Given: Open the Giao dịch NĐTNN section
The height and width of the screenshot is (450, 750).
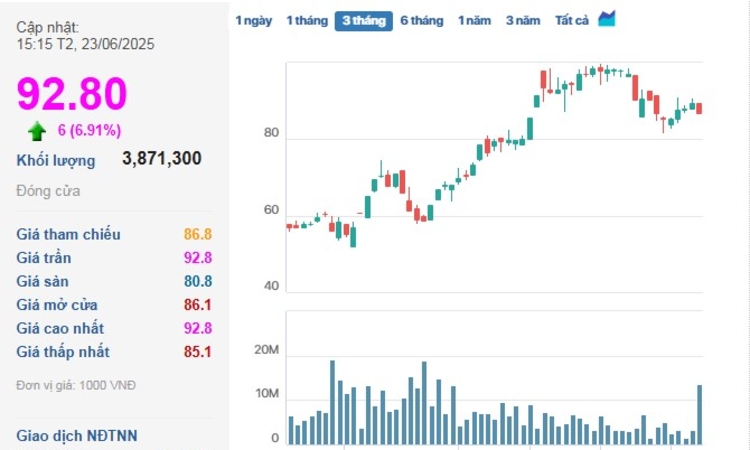Looking at the screenshot, I should [77, 435].
